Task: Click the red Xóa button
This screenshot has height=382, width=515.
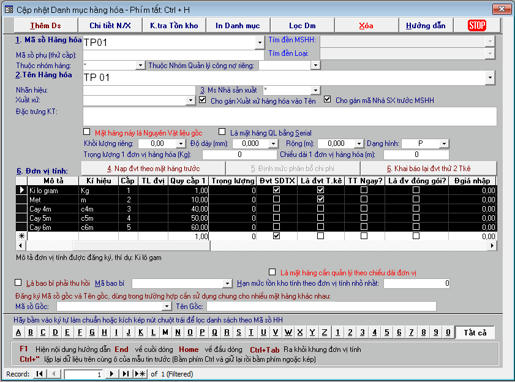Action: [366, 25]
